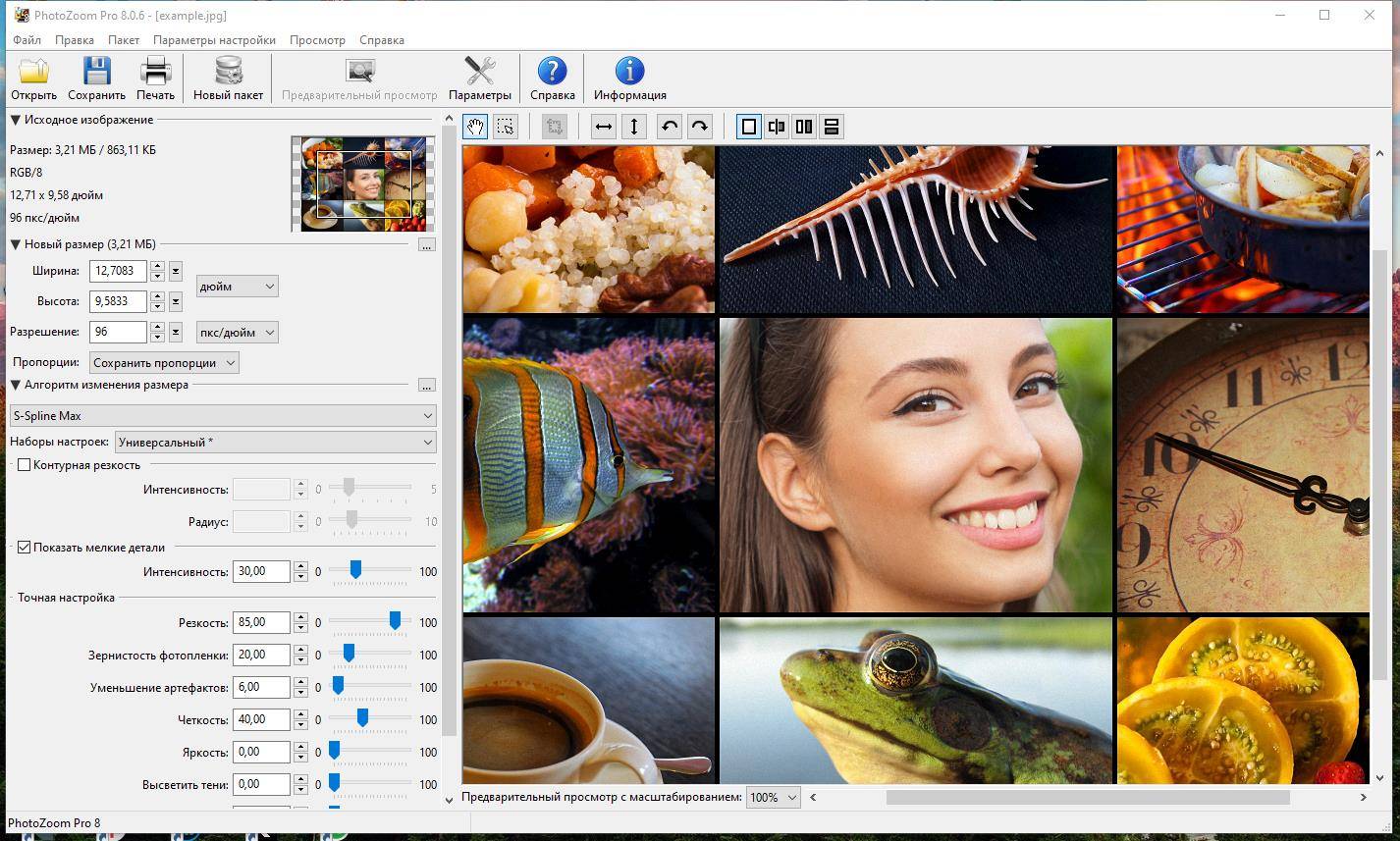Click the Разрешение value field
The height and width of the screenshot is (841, 1400).
point(118,332)
